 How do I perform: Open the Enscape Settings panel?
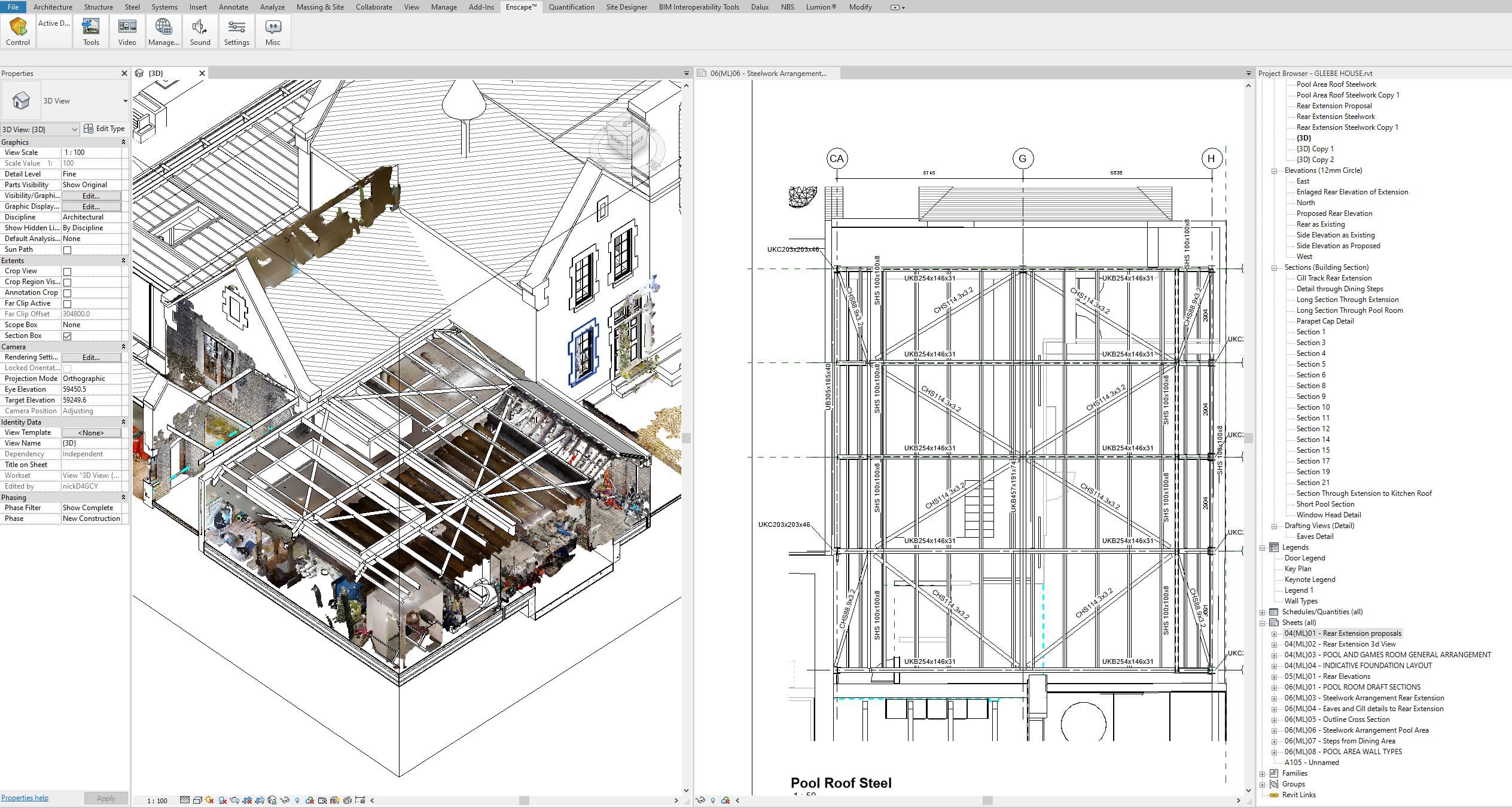click(236, 31)
